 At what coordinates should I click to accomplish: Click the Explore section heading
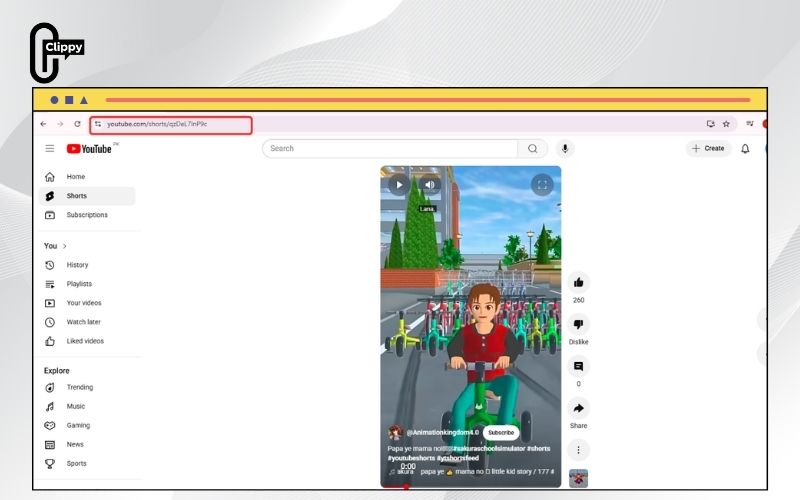pos(57,371)
